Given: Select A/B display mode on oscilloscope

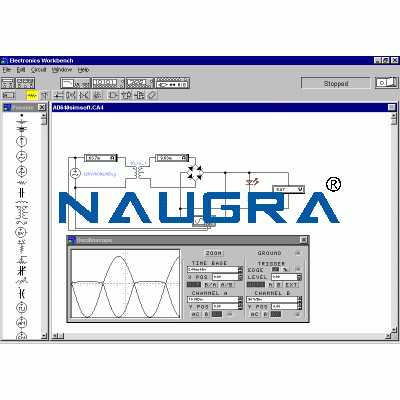Looking at the screenshot, I should (227, 285).
